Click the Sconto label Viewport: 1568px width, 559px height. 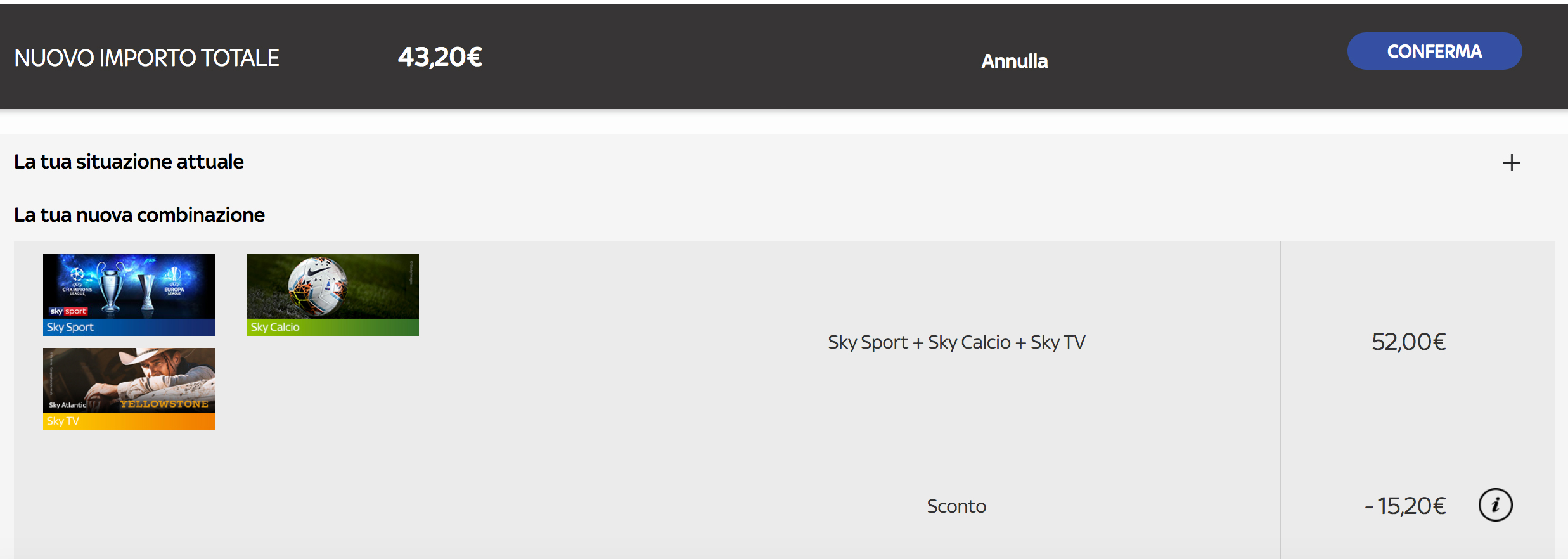coord(956,506)
